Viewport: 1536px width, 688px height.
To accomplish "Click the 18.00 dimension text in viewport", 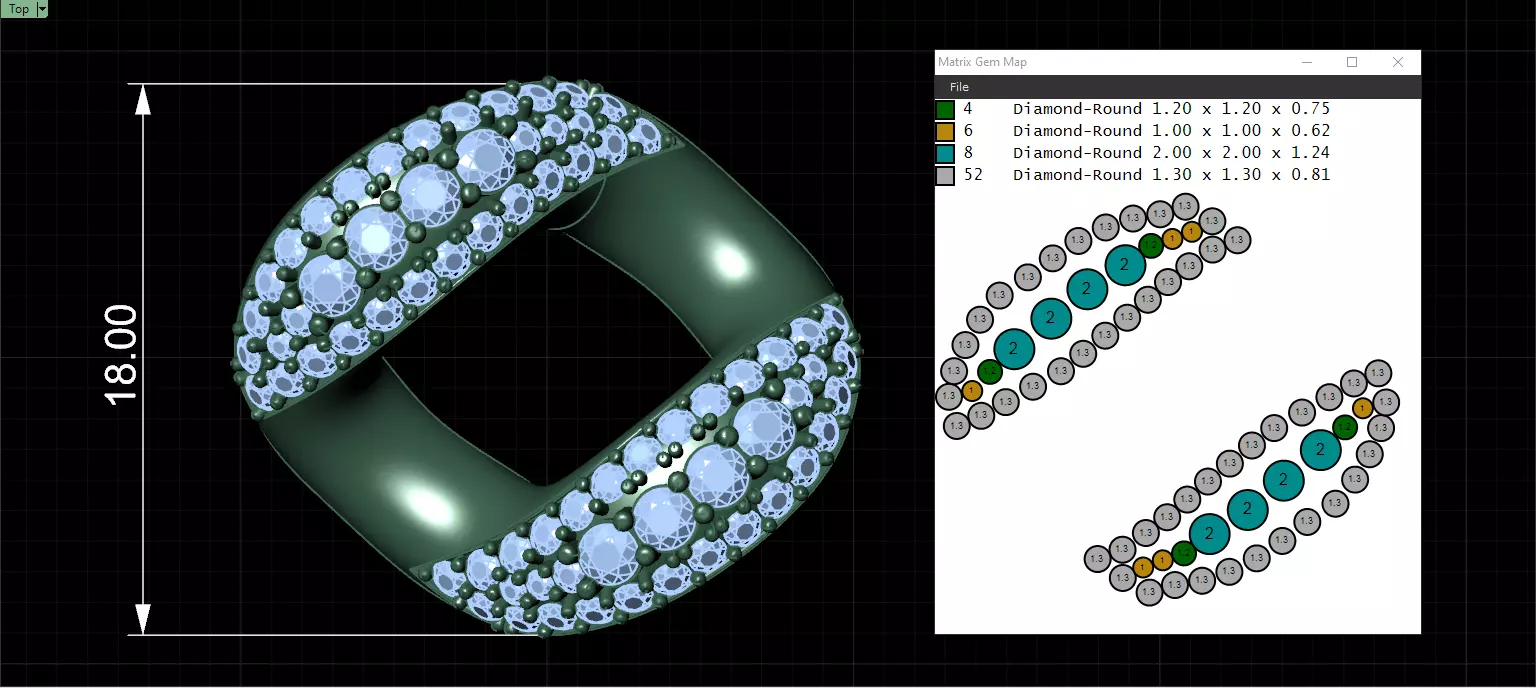I will click(x=121, y=355).
